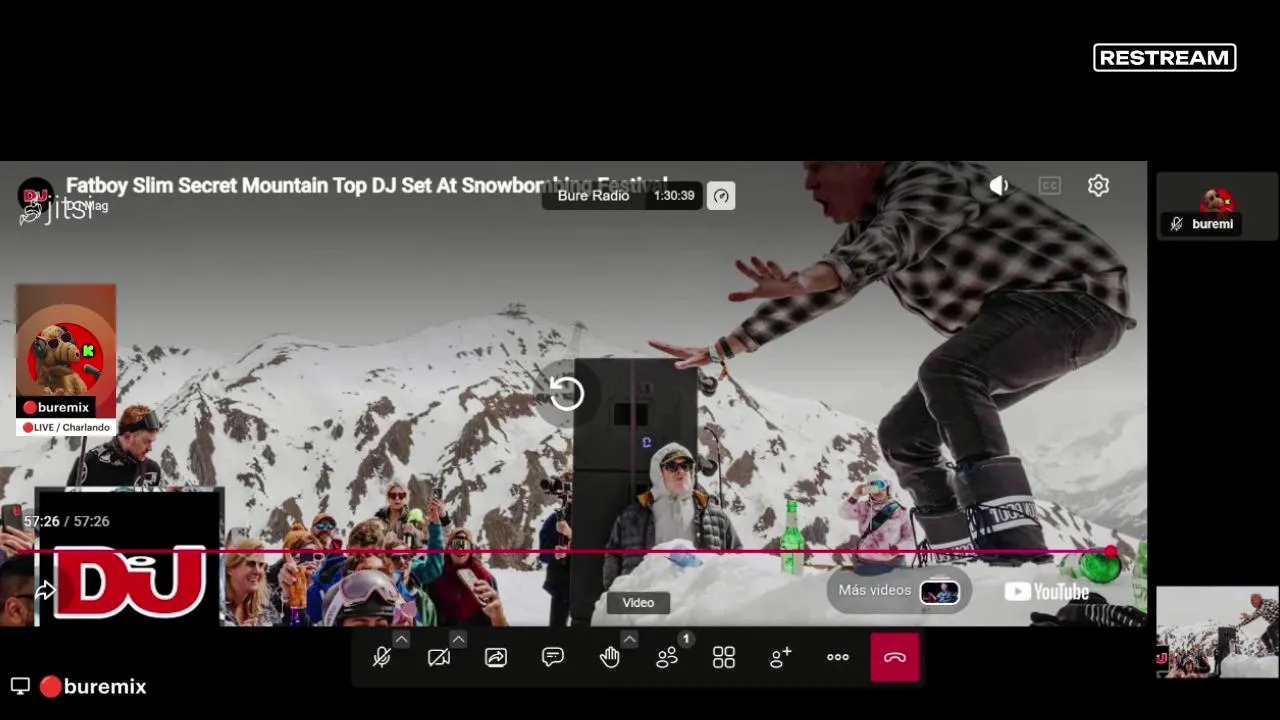Viewport: 1280px width, 720px height.
Task: Open YouTube player settings gear
Action: pos(1098,186)
